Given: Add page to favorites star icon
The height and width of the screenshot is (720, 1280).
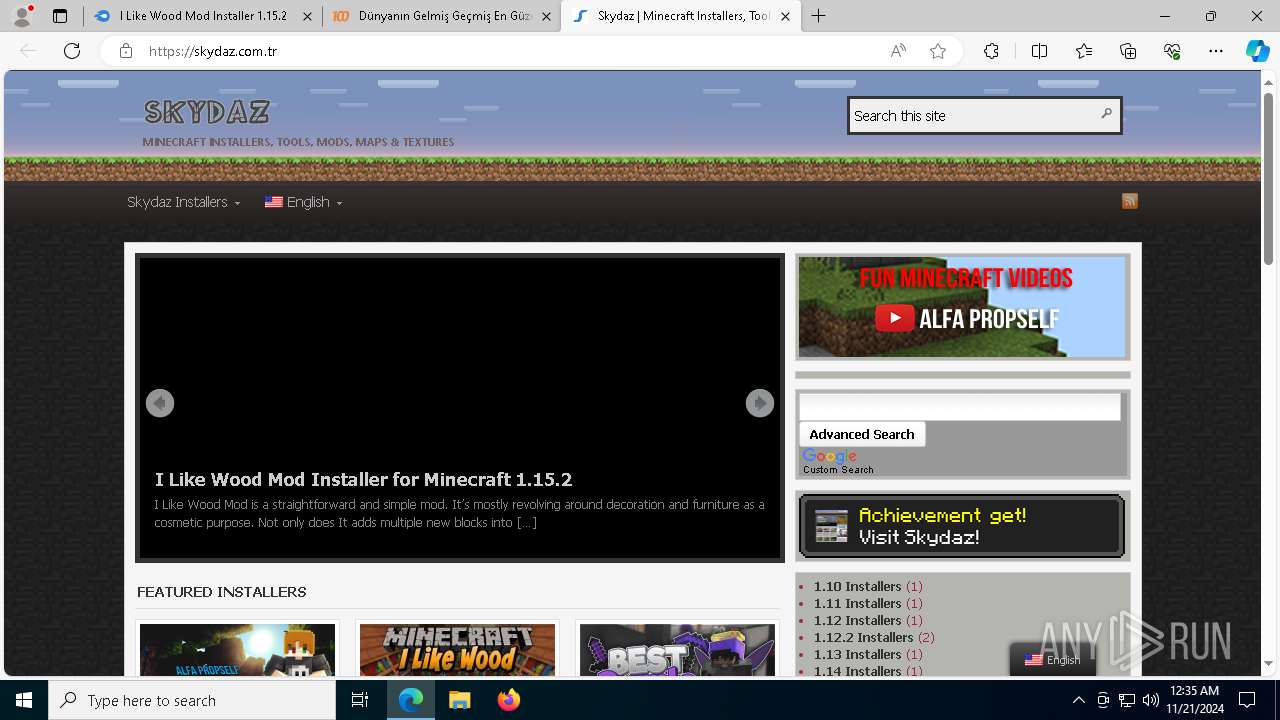Looking at the screenshot, I should (938, 51).
